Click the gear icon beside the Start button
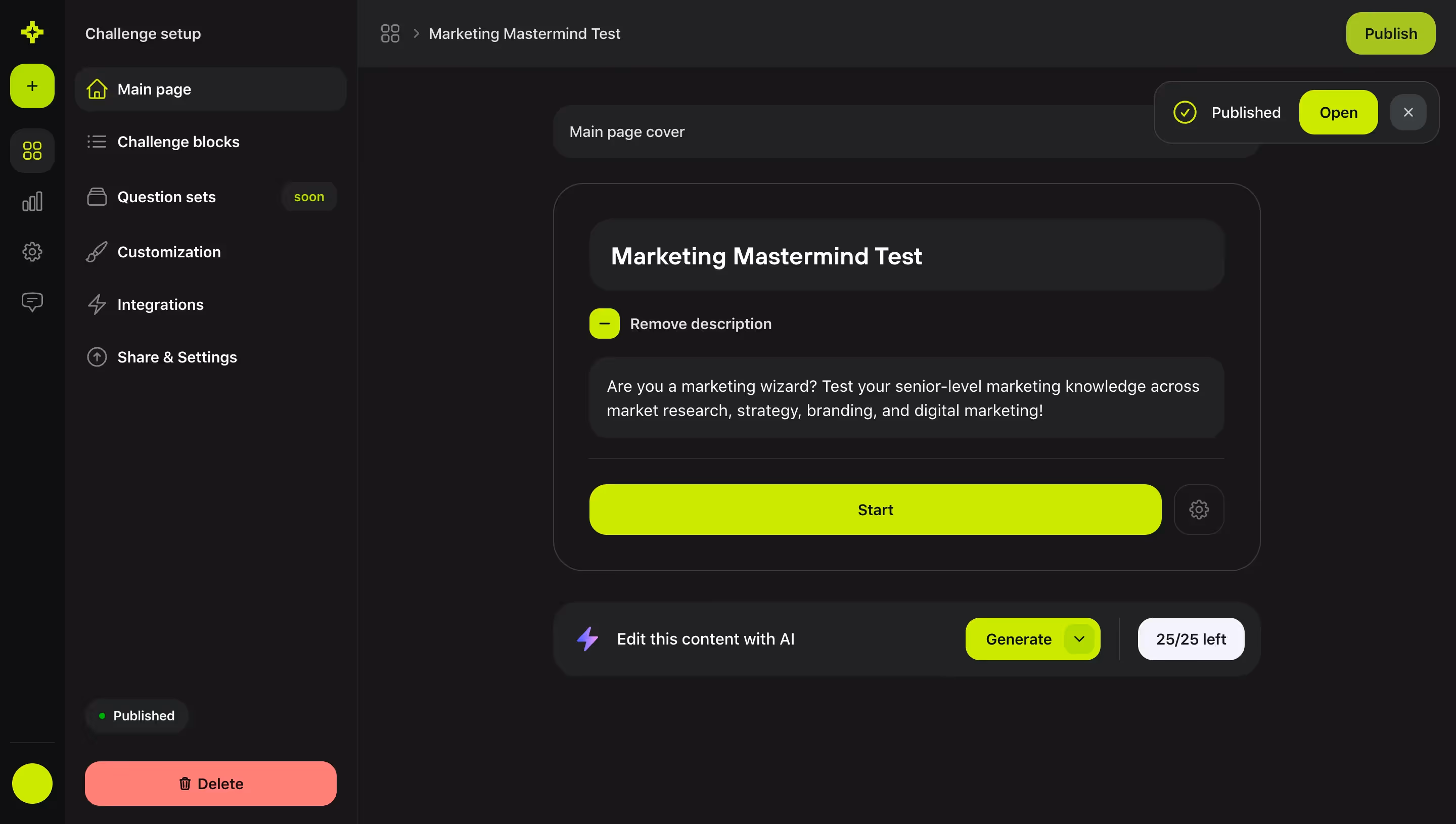The width and height of the screenshot is (1456, 824). [1199, 509]
